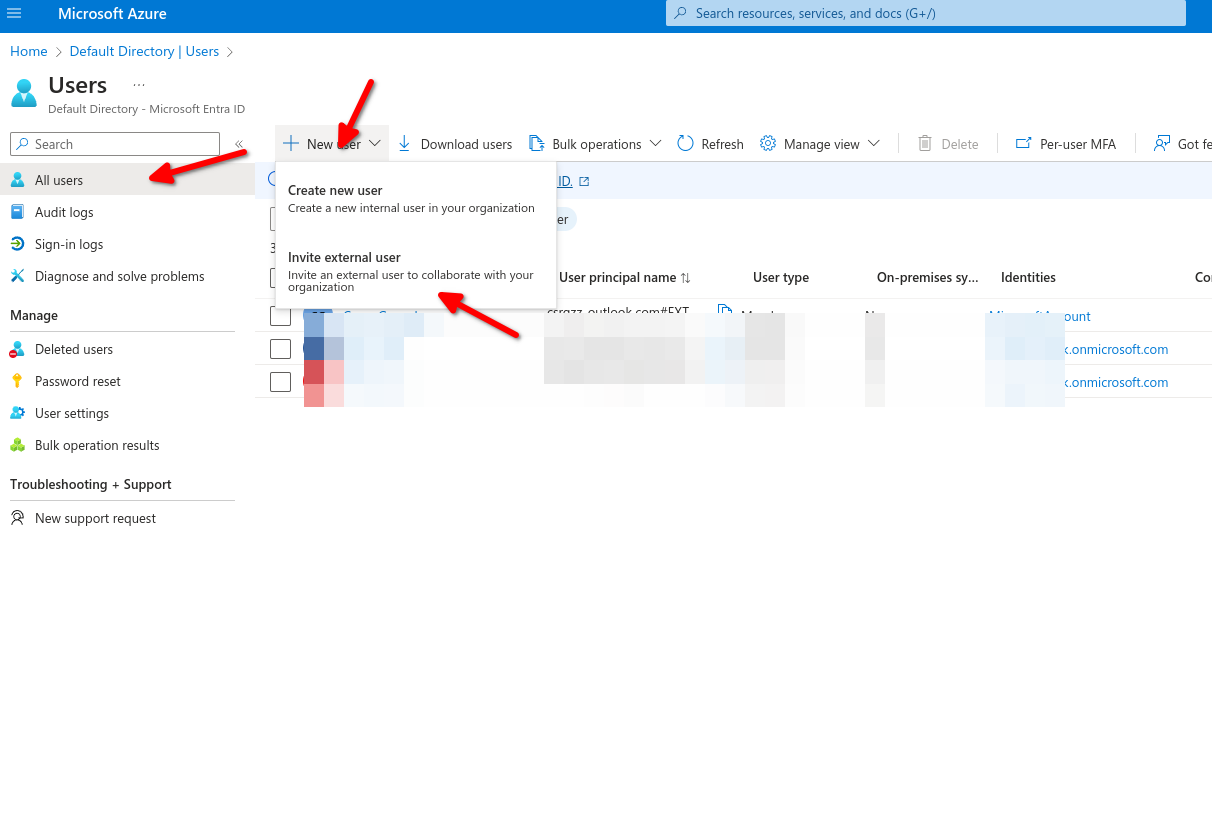The height and width of the screenshot is (824, 1212).
Task: Open Password reset key icon
Action: coord(17,381)
